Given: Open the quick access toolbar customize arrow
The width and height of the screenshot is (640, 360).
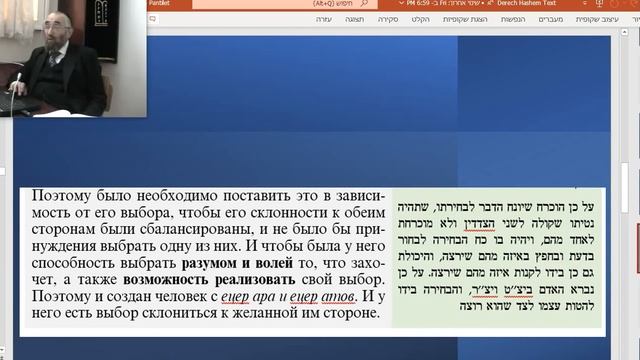Looking at the screenshot, I should click(x=584, y=4).
